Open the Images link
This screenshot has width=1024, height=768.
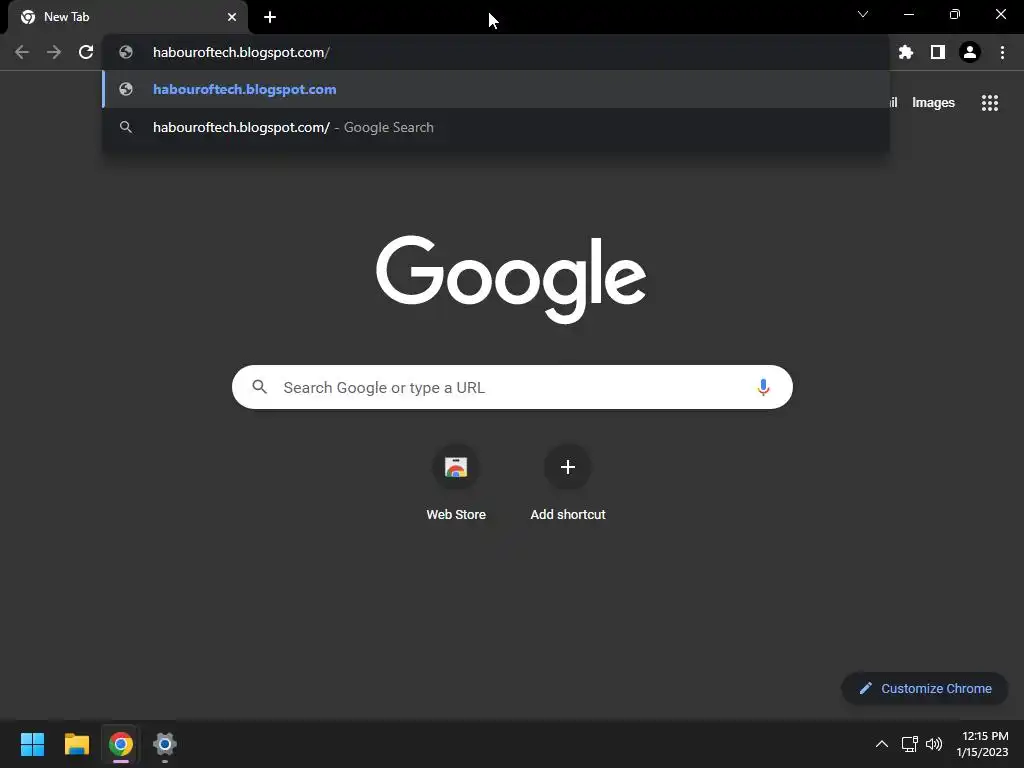[x=933, y=103]
